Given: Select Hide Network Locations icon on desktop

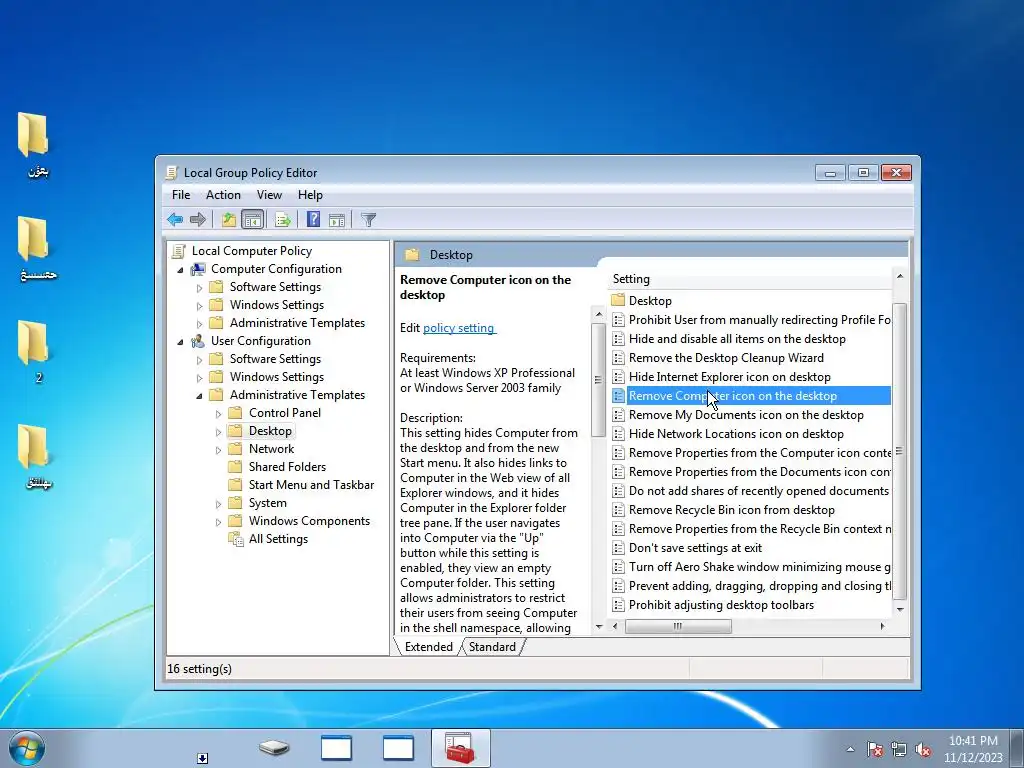Looking at the screenshot, I should click(x=751, y=434).
